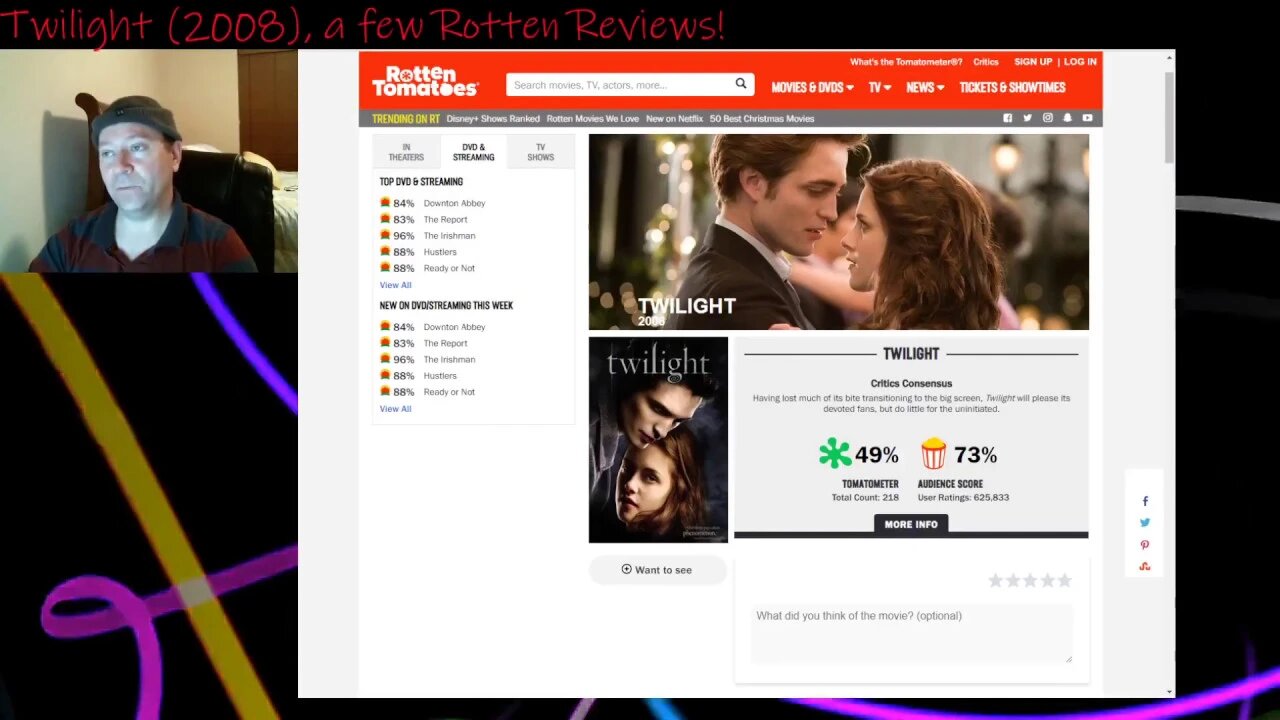Open Rotten Tomatoes YouTube channel
The image size is (1280, 720).
click(x=1087, y=118)
